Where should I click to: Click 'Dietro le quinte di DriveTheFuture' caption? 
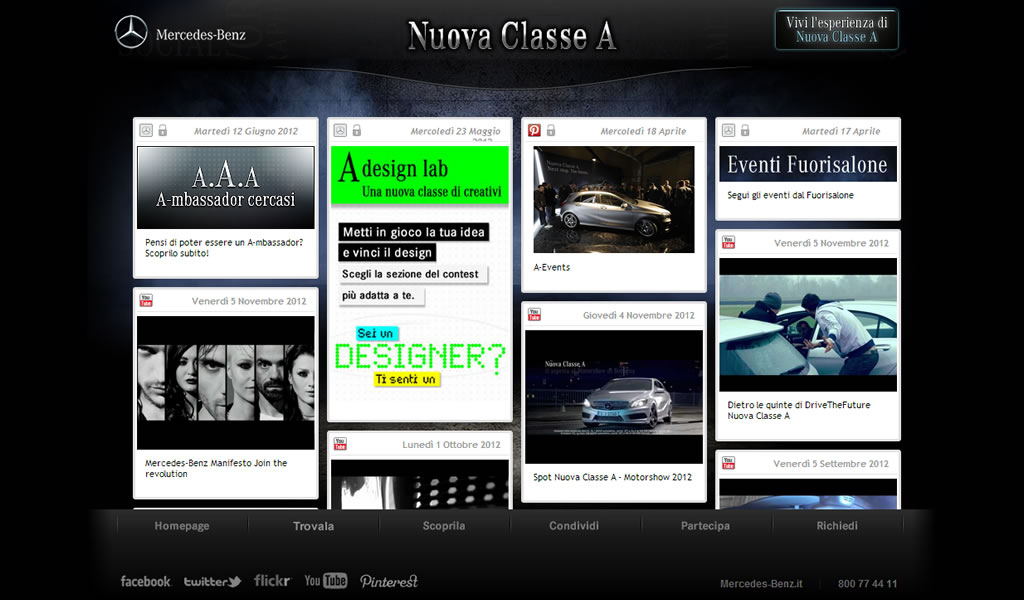(x=799, y=405)
